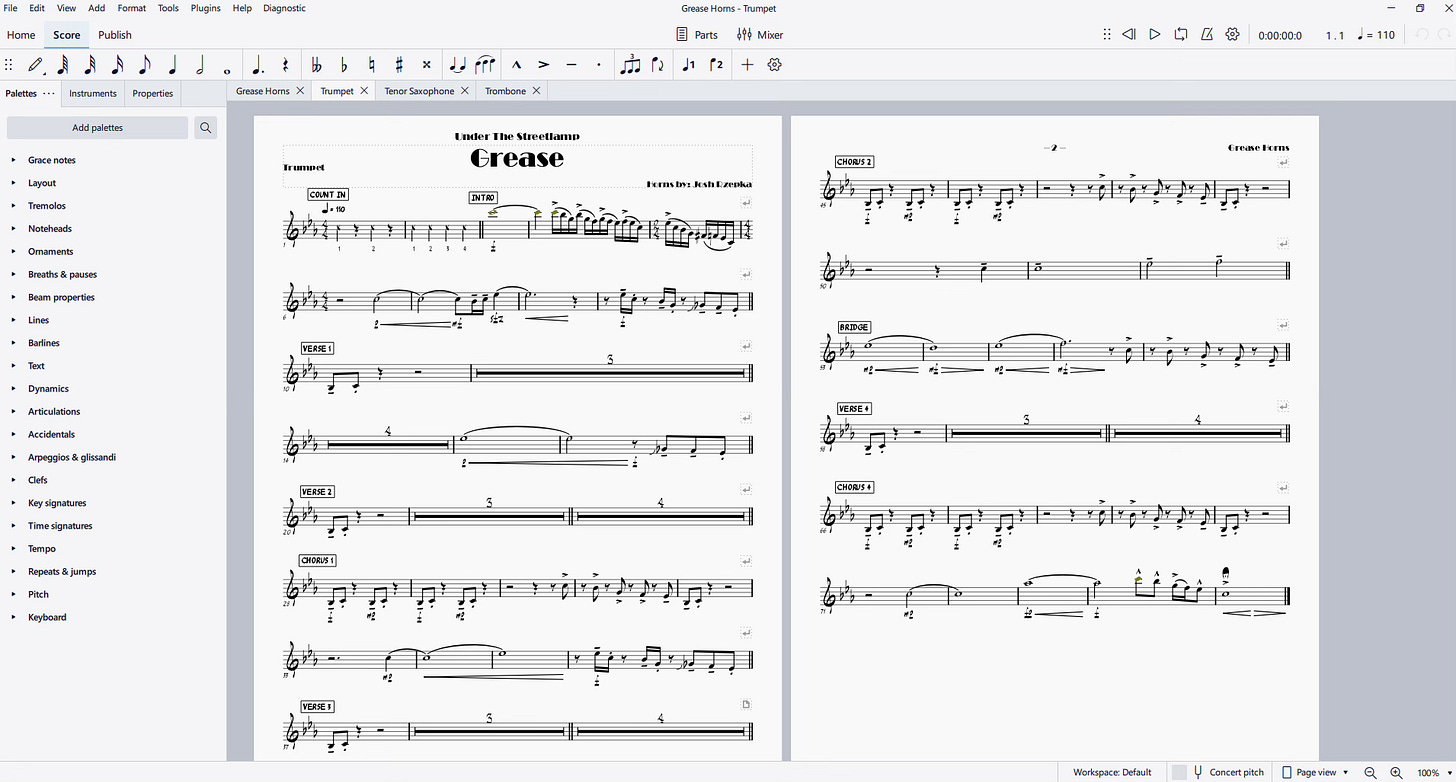Apply the flat accidental
The width and height of the screenshot is (1456, 782).
(x=344, y=65)
